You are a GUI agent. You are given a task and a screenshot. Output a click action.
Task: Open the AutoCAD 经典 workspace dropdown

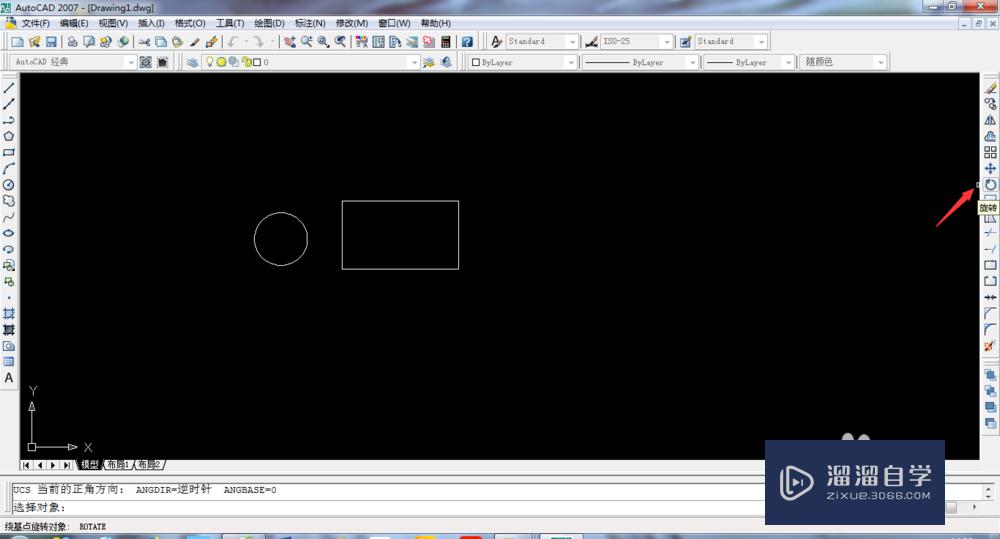coord(131,62)
